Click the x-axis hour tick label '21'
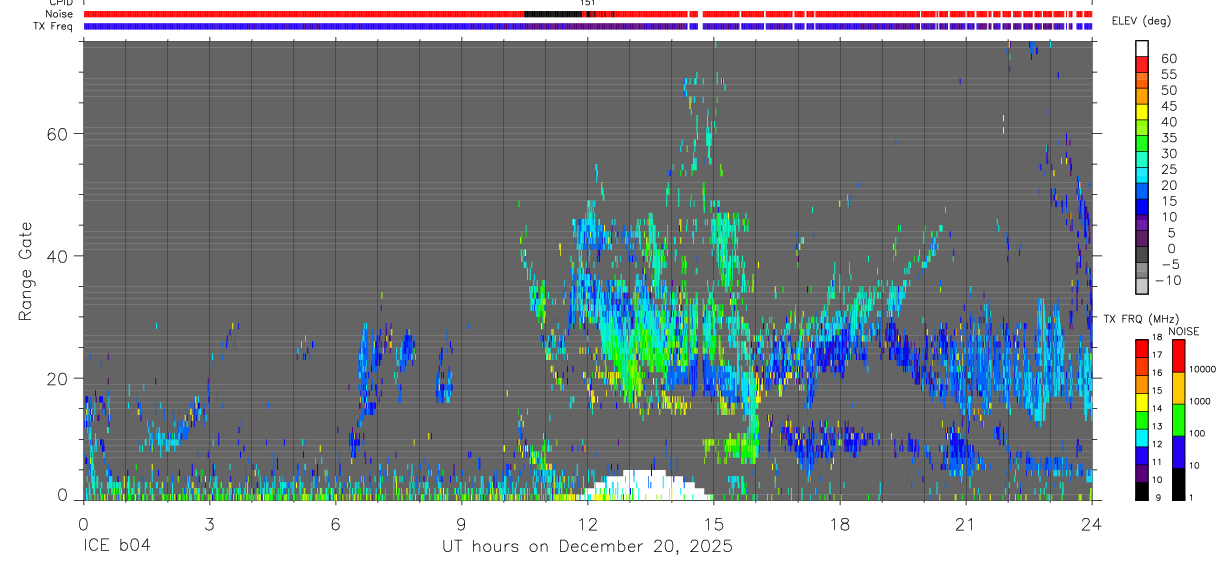The image size is (1228, 567). pos(965,524)
